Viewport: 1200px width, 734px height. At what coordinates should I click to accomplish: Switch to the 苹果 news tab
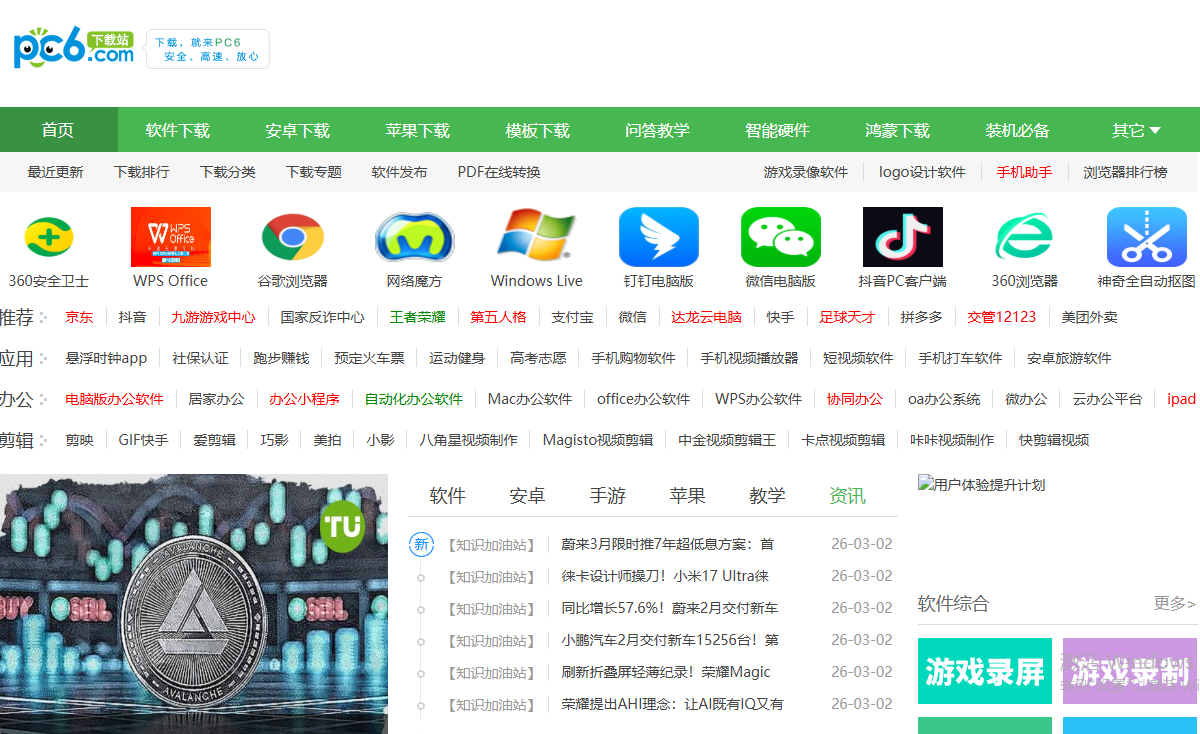[x=688, y=496]
